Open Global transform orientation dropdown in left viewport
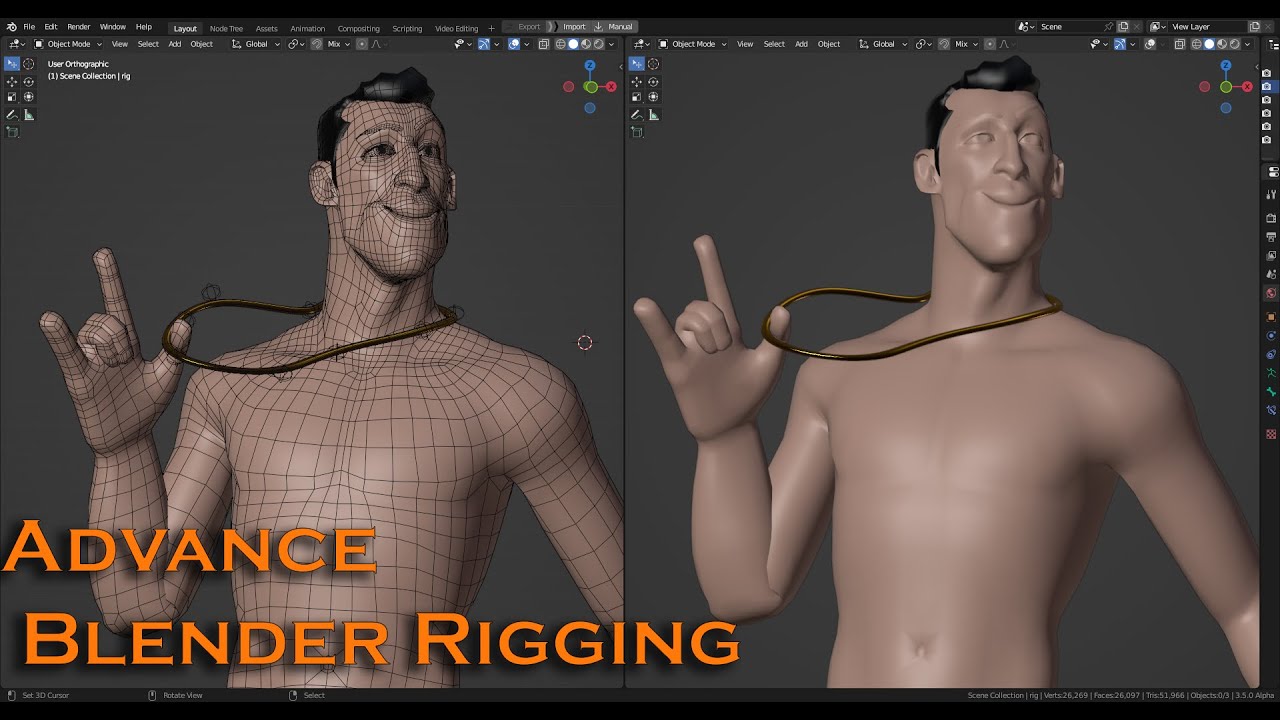The width and height of the screenshot is (1280, 720). 256,44
